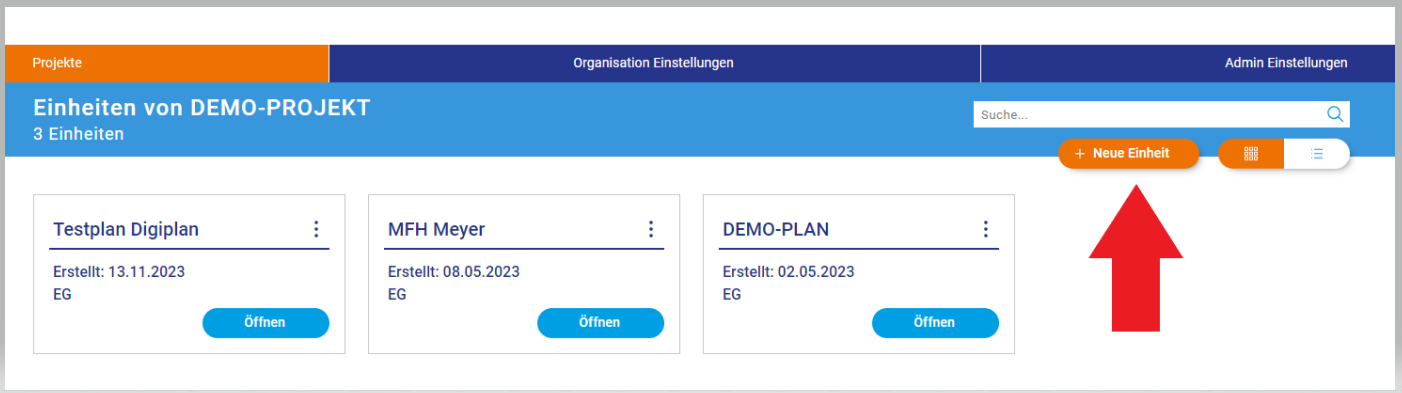This screenshot has height=393, width=1402.
Task: Open the Organisation Einstellungen tab
Action: 654,63
